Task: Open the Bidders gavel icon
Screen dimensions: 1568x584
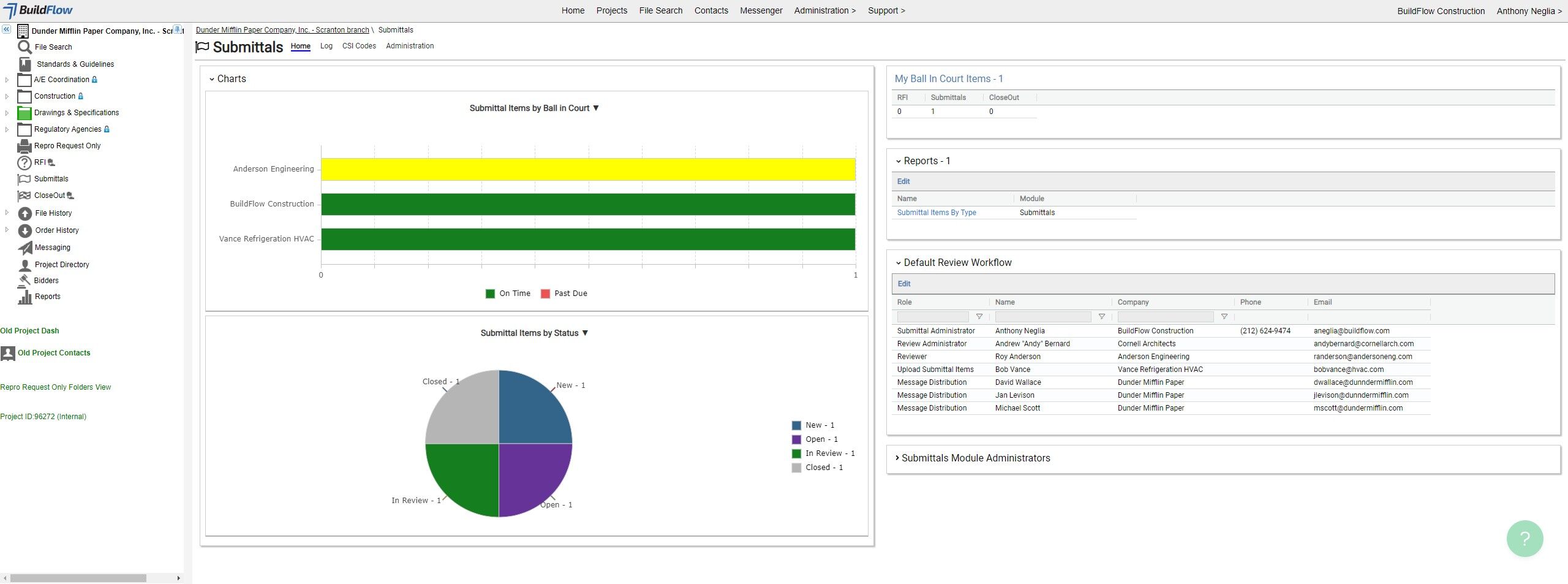Action: [24, 281]
